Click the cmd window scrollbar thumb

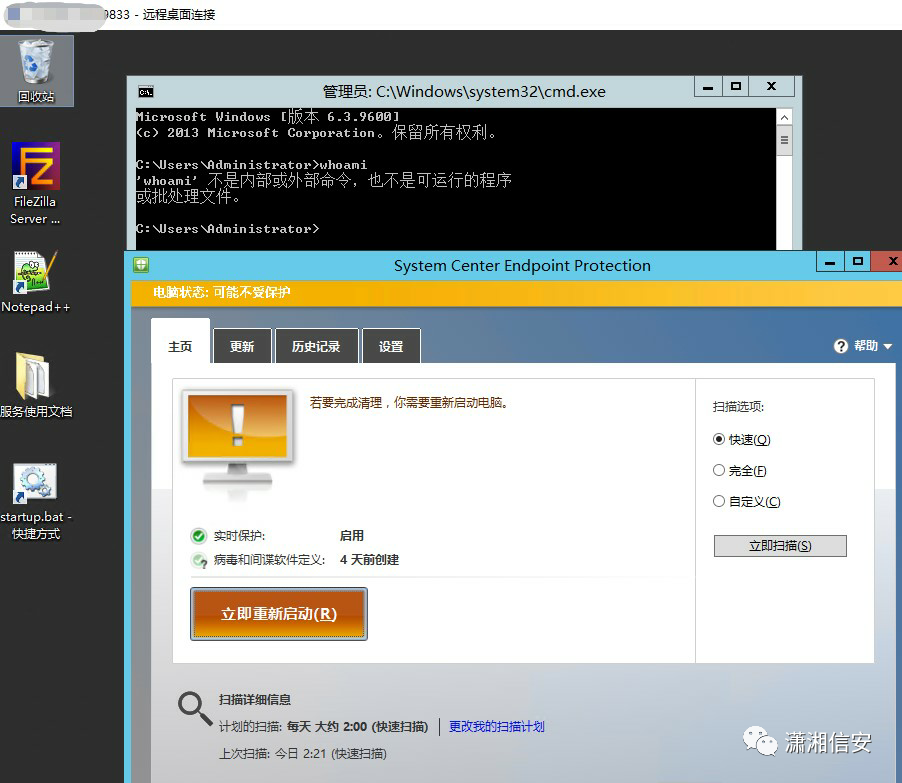pos(784,140)
